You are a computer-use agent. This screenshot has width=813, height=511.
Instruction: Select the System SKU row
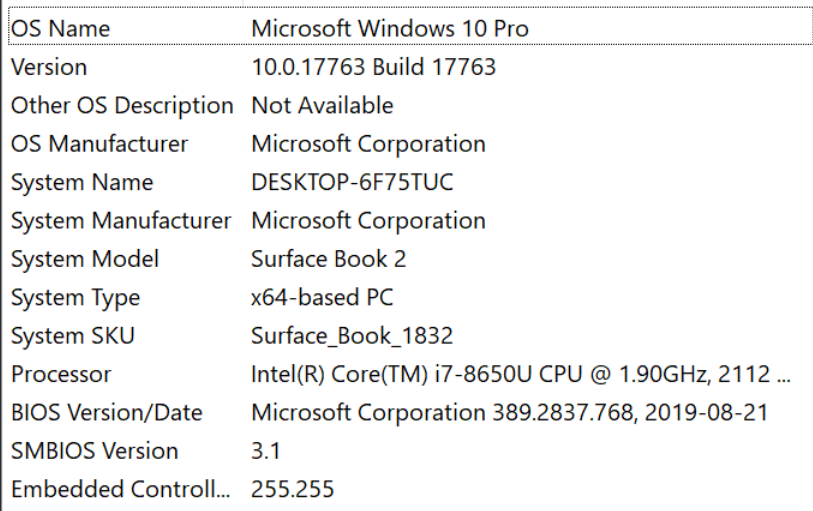pyautogui.click(x=410, y=335)
